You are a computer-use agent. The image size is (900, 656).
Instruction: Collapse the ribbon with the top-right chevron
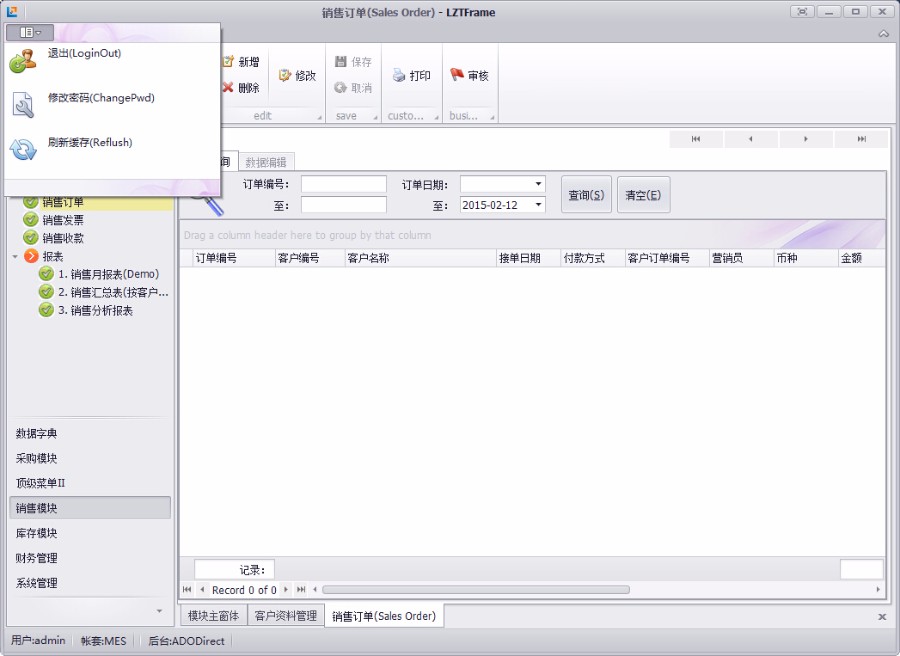[x=883, y=34]
